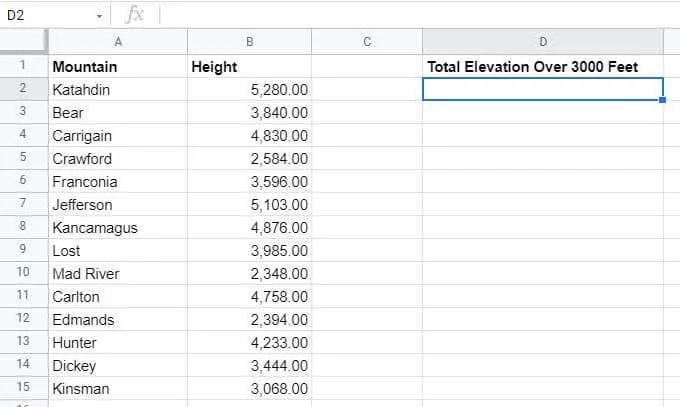This screenshot has width=680, height=407.
Task: Click the Mountain header cell
Action: pos(118,66)
